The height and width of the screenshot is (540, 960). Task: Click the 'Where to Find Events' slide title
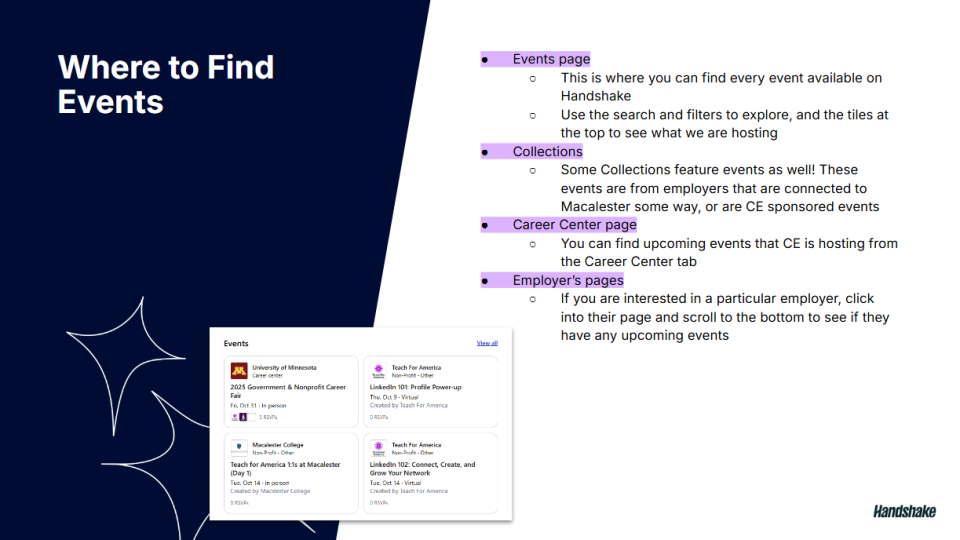[x=166, y=84]
